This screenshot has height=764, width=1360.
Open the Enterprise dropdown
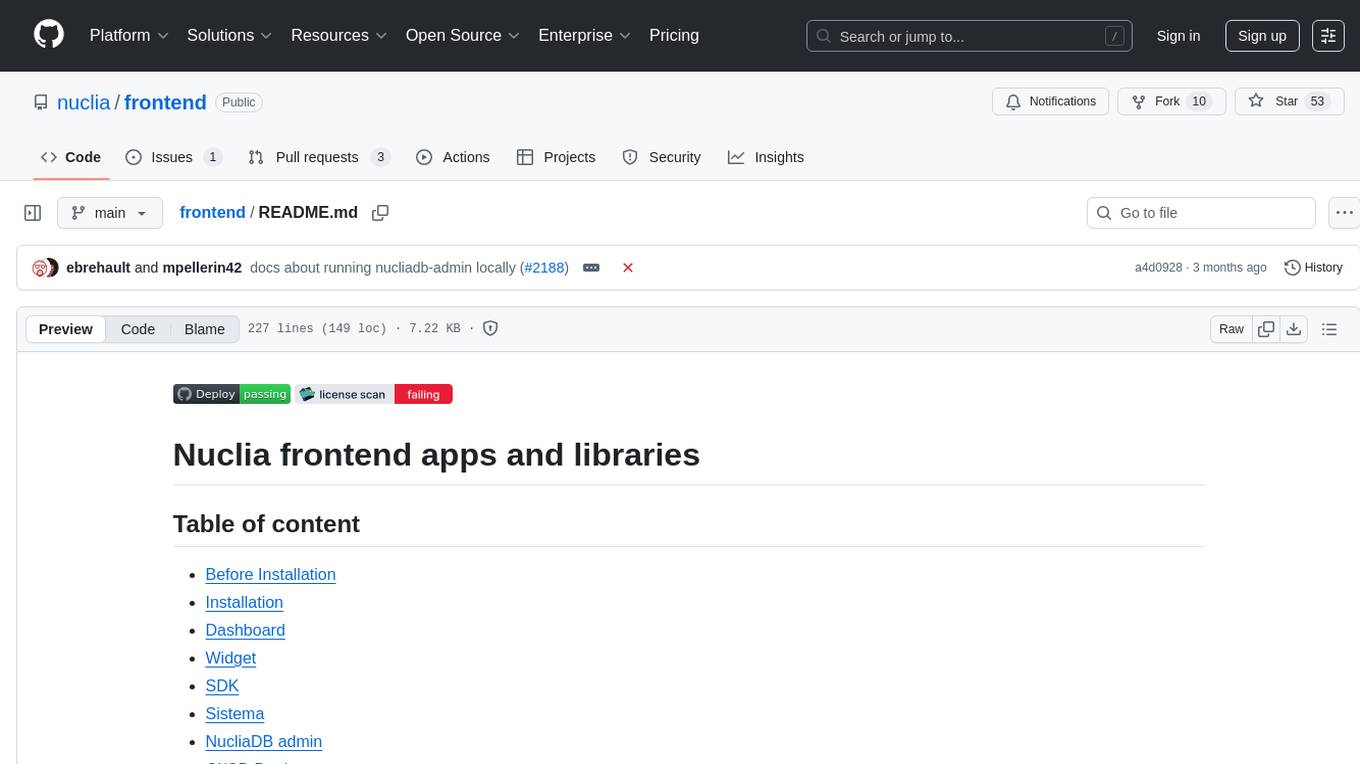pos(584,35)
